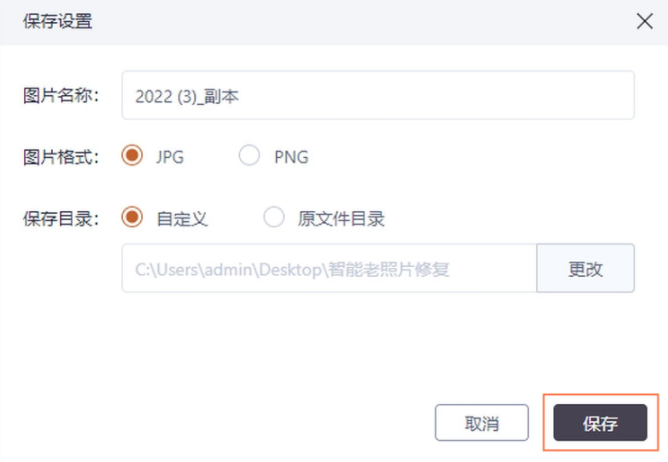Cancel with the 取消 button
The image size is (668, 462).
coord(481,423)
